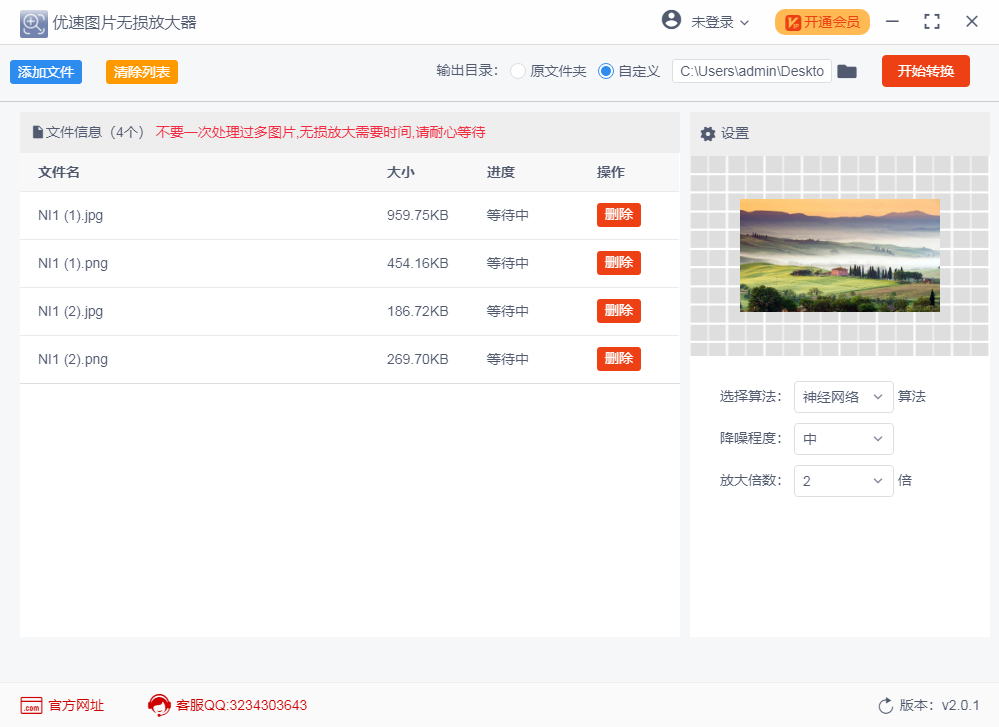The height and width of the screenshot is (727, 999).
Task: Click the 清除列表 clear list button
Action: 141,72
